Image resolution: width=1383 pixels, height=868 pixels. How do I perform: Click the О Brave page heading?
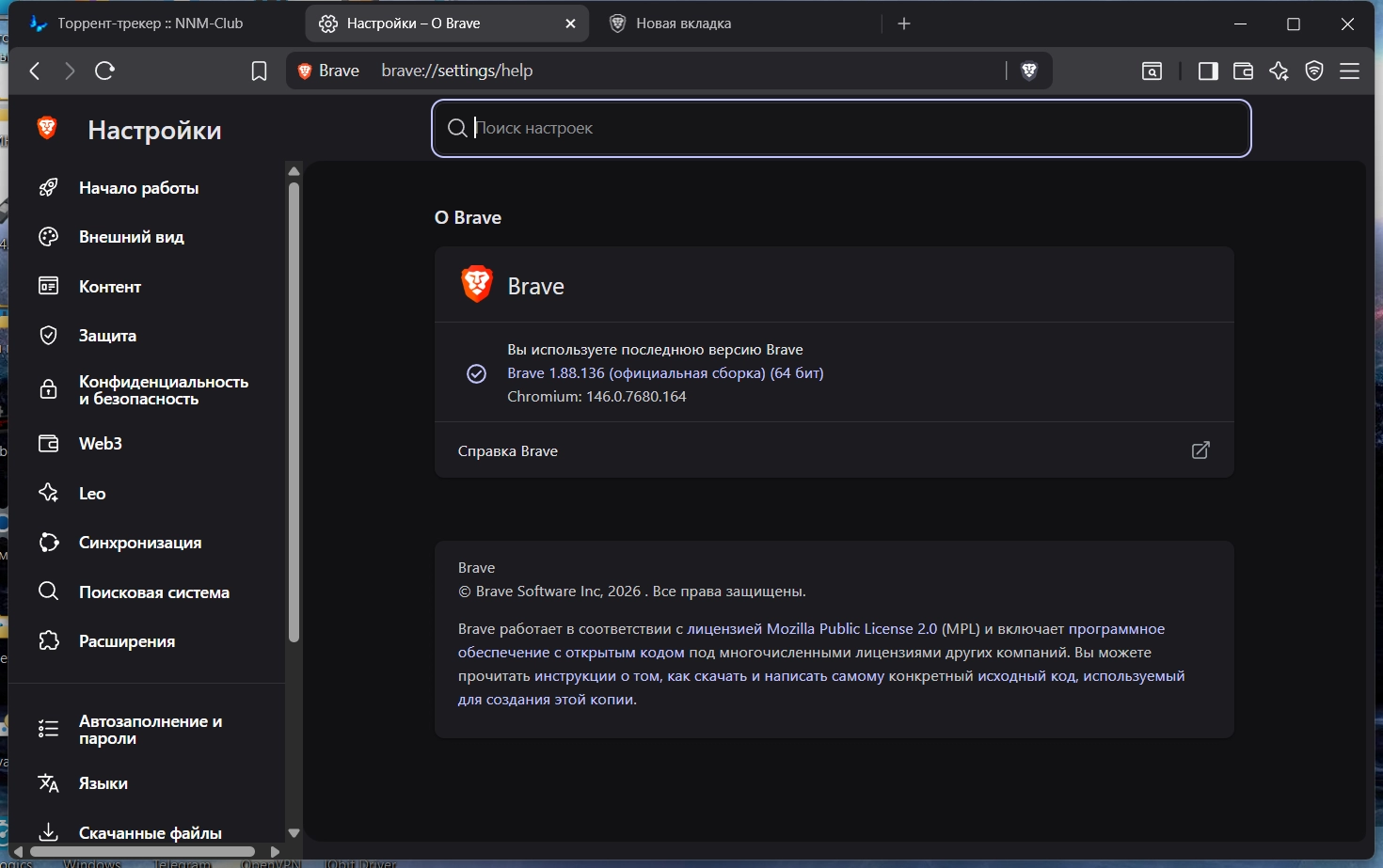(468, 217)
